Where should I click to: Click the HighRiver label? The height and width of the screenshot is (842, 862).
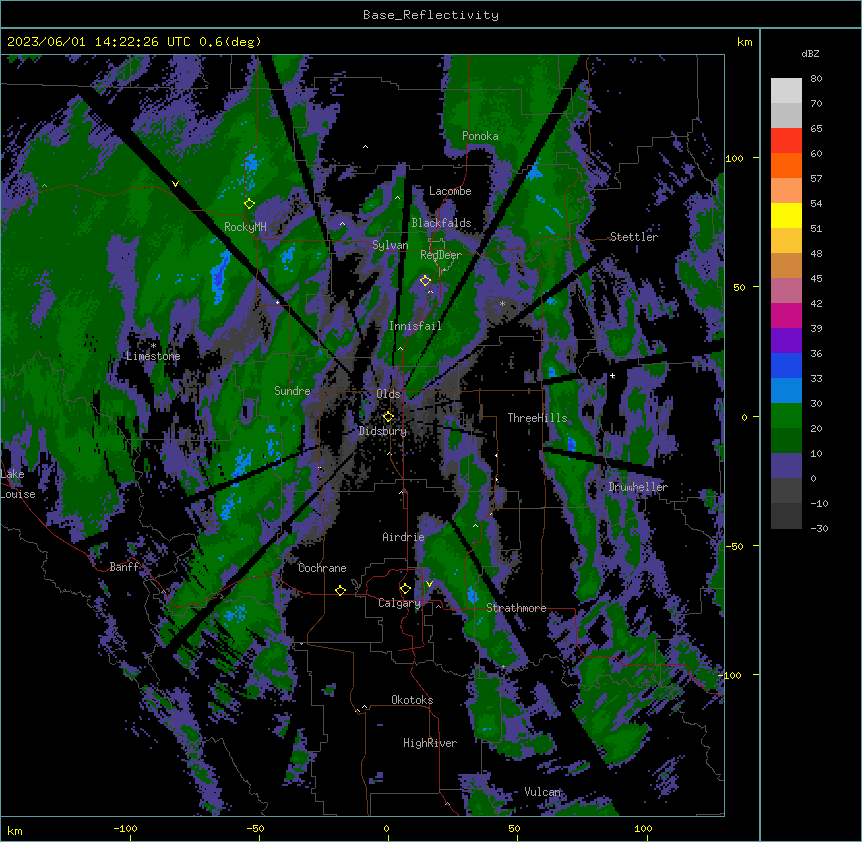point(430,743)
